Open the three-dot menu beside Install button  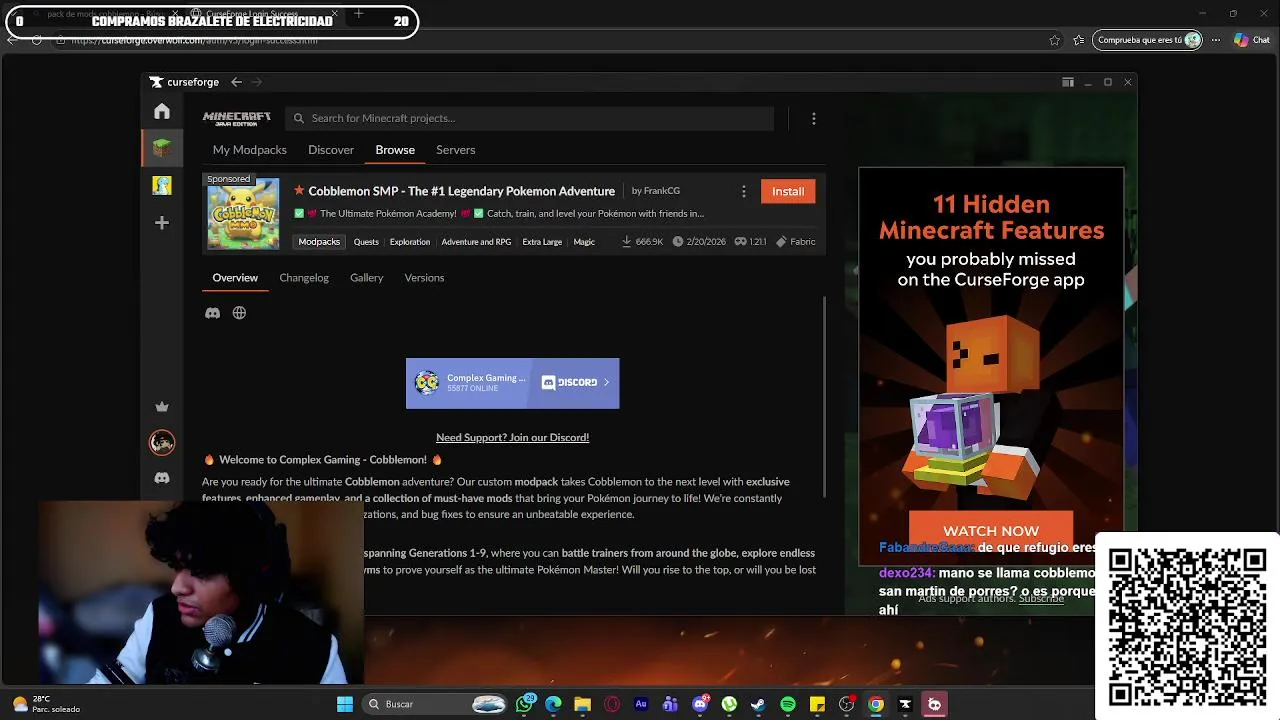[x=743, y=191]
